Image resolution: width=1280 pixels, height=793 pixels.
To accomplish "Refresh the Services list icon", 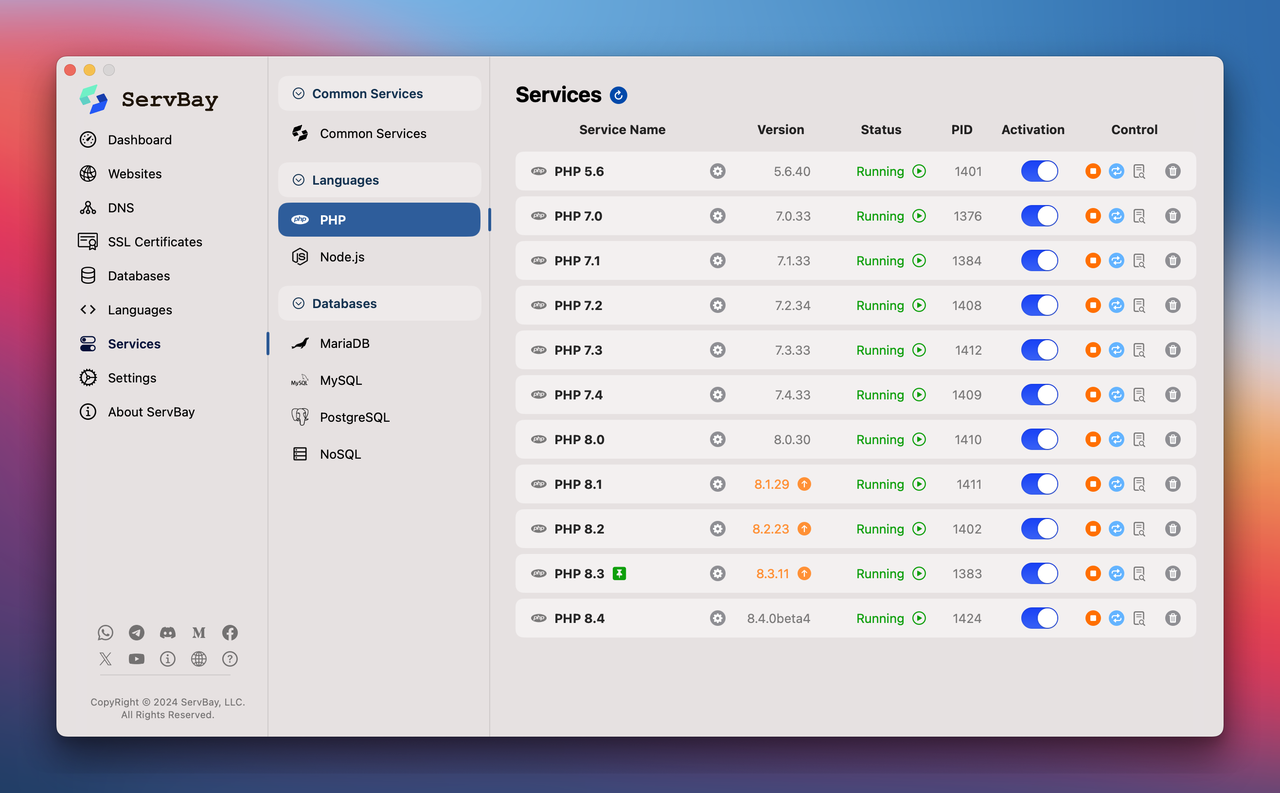I will [x=618, y=95].
